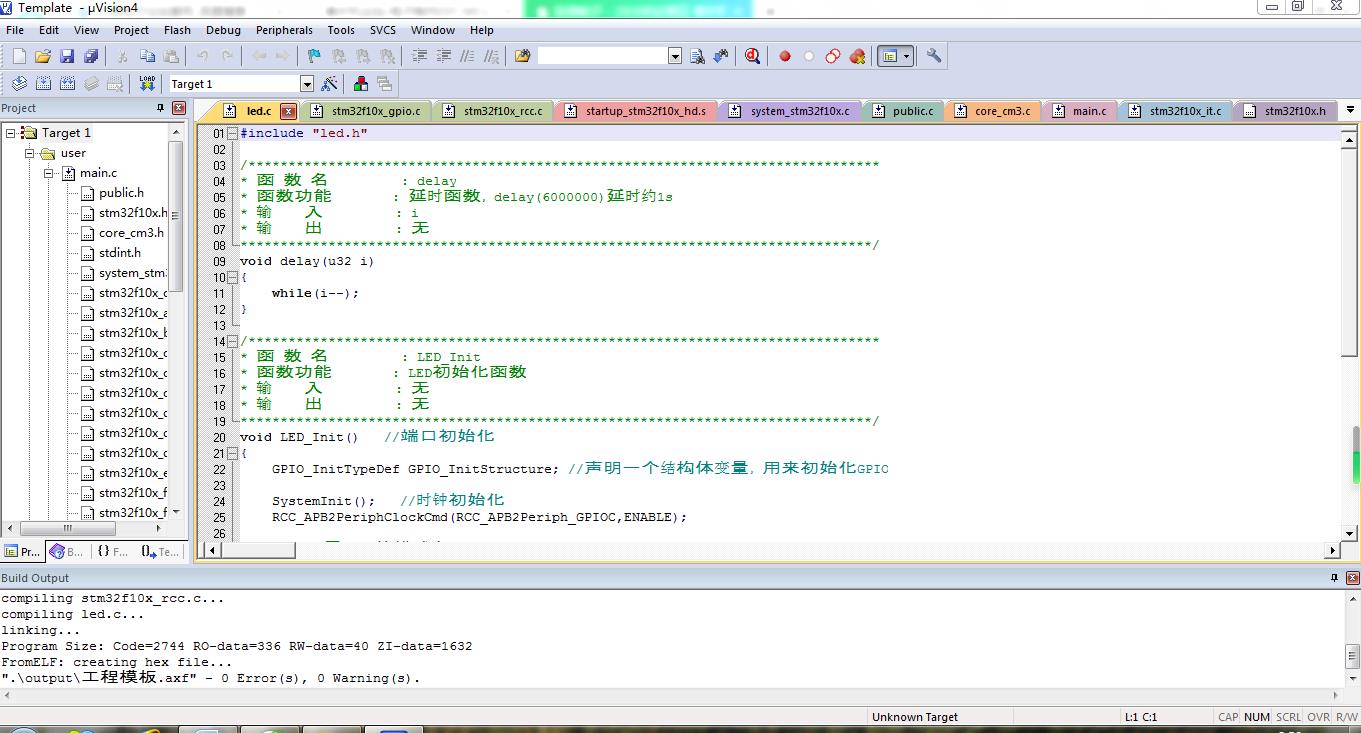The image size is (1361, 733).
Task: Comment the selection with the comment icon
Action: coord(467,56)
